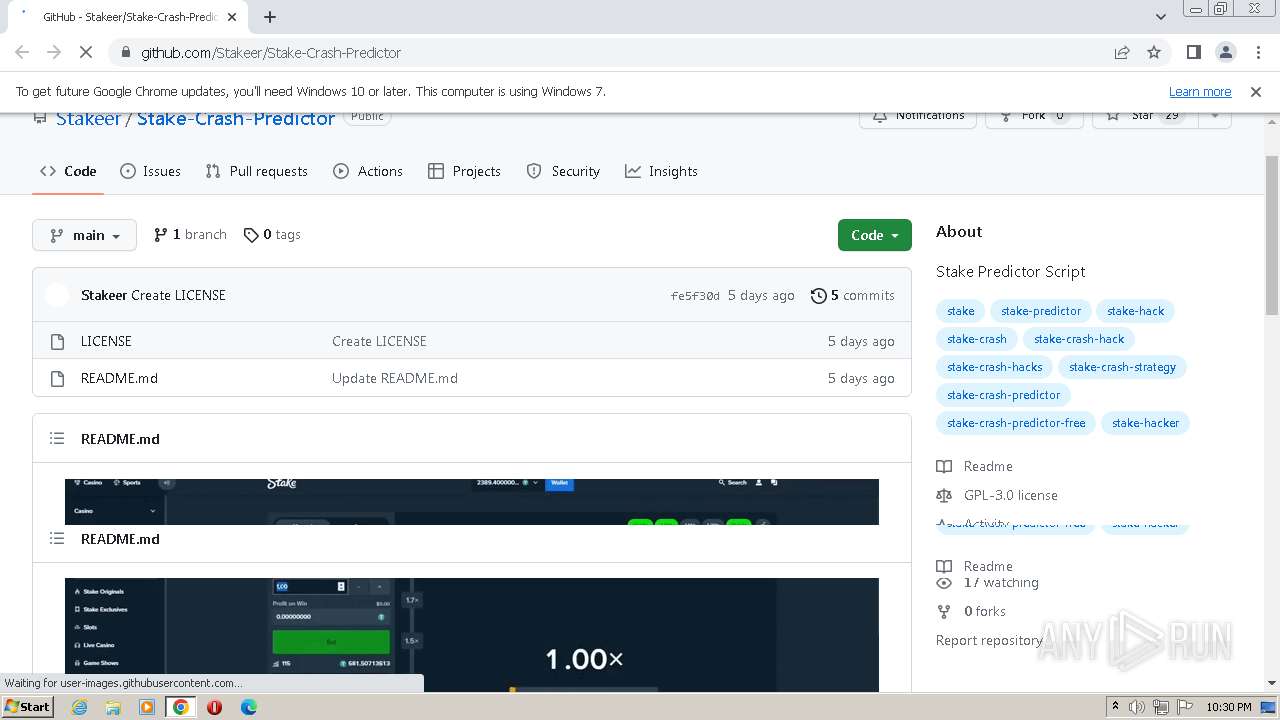View the 0 forks link

coord(971,611)
